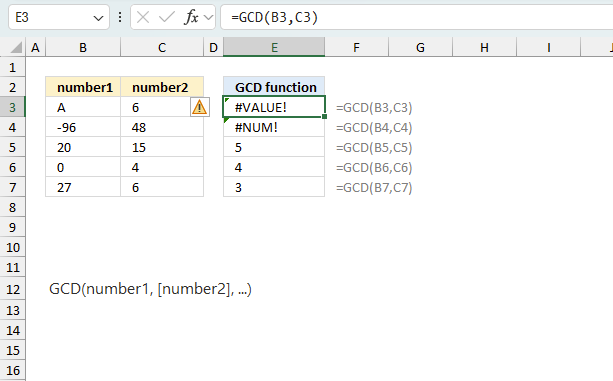Select row 14 header

pos(13,330)
